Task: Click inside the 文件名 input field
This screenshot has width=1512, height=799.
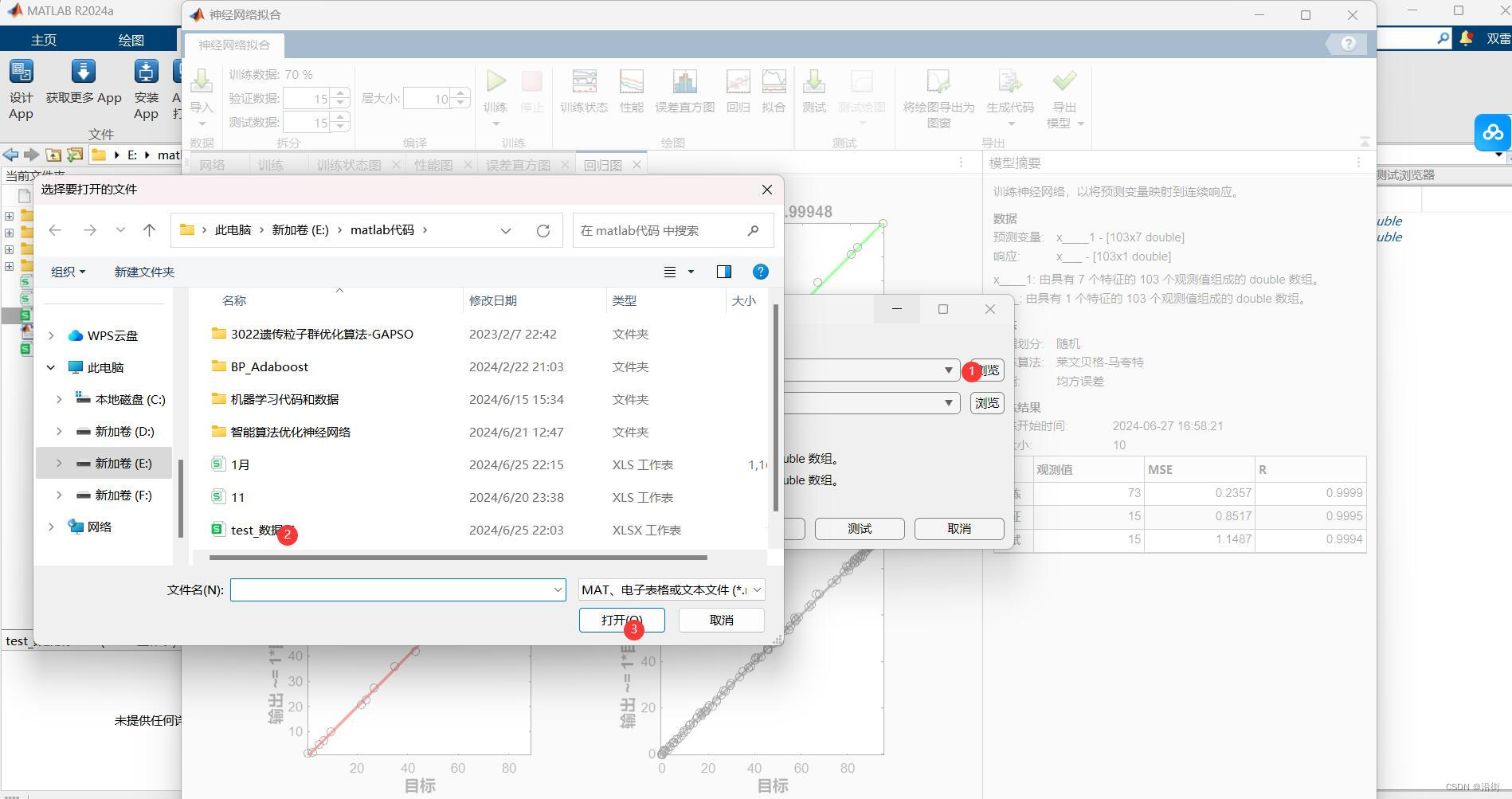Action: [394, 589]
